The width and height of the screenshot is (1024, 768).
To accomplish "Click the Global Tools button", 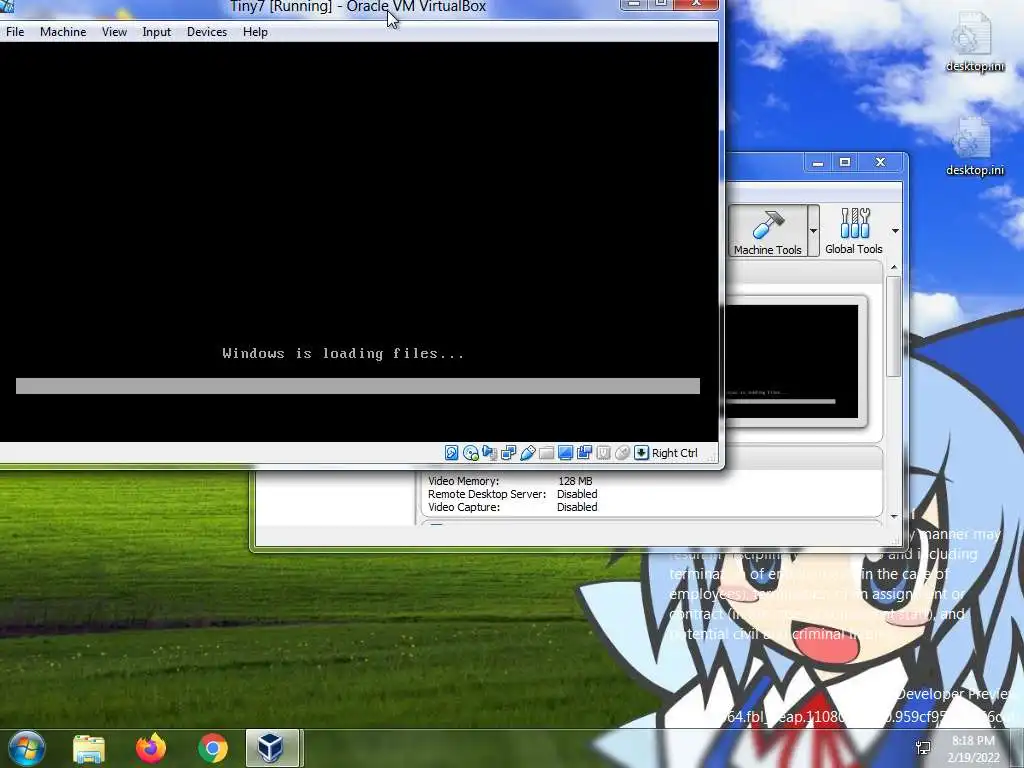I will (854, 231).
